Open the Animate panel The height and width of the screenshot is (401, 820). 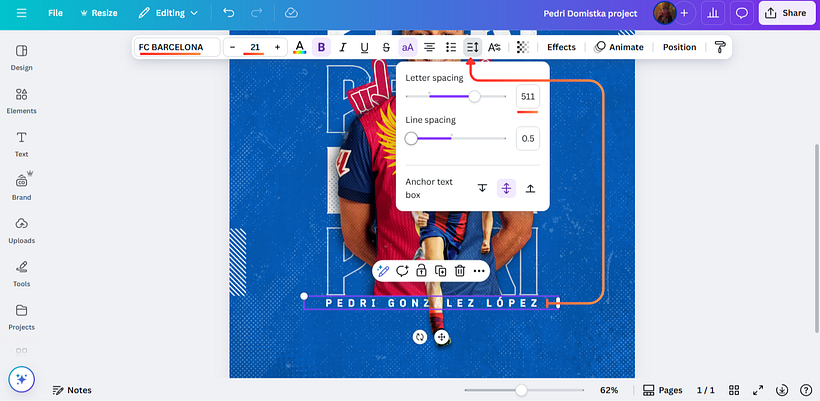click(619, 47)
